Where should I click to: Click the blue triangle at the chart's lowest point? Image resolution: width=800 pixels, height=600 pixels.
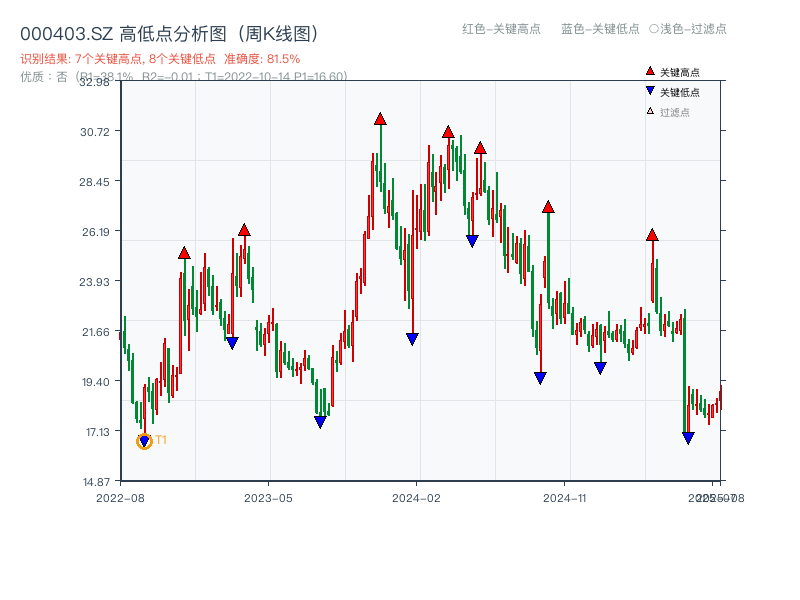(688, 437)
